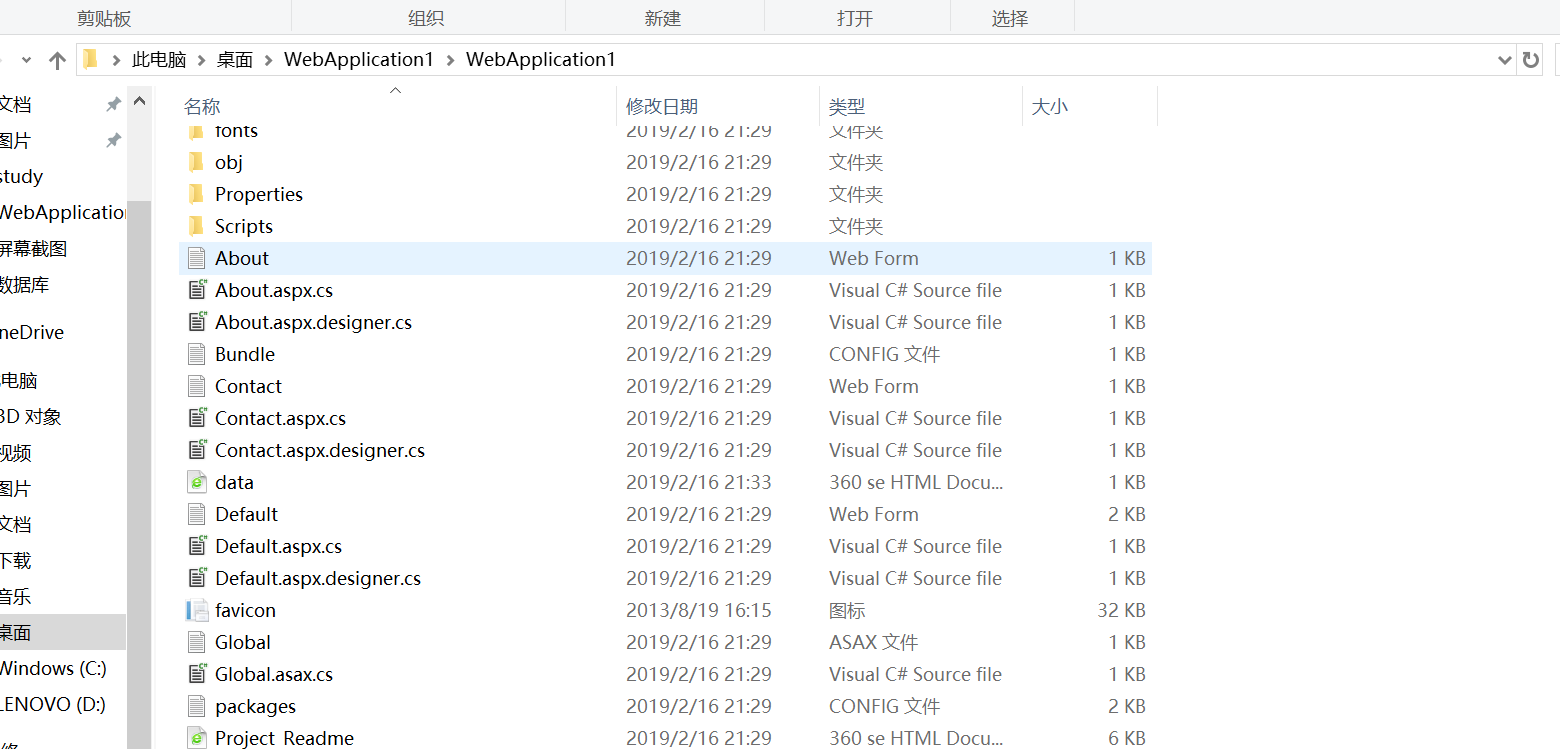Click the Contact Web Form file icon

click(196, 386)
